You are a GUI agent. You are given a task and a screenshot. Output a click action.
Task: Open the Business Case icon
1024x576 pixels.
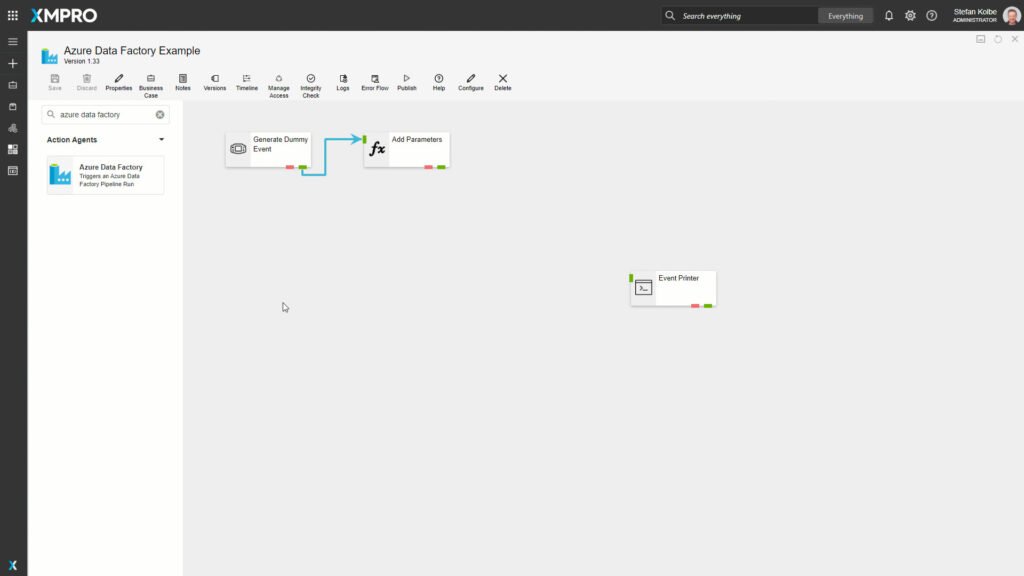click(151, 79)
